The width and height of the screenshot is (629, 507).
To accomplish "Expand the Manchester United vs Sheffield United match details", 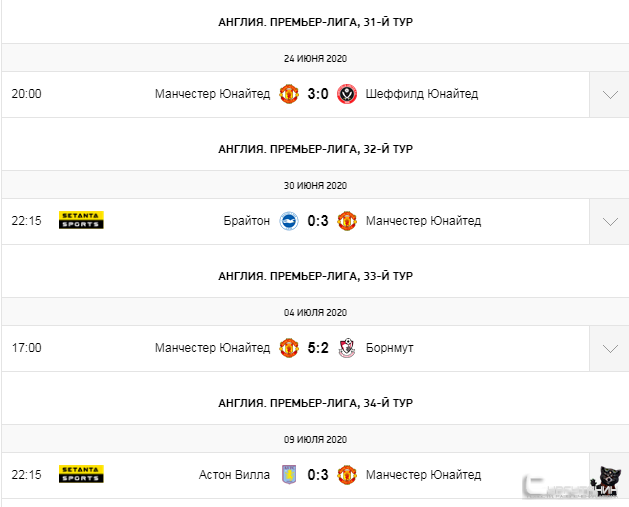I will [x=610, y=95].
